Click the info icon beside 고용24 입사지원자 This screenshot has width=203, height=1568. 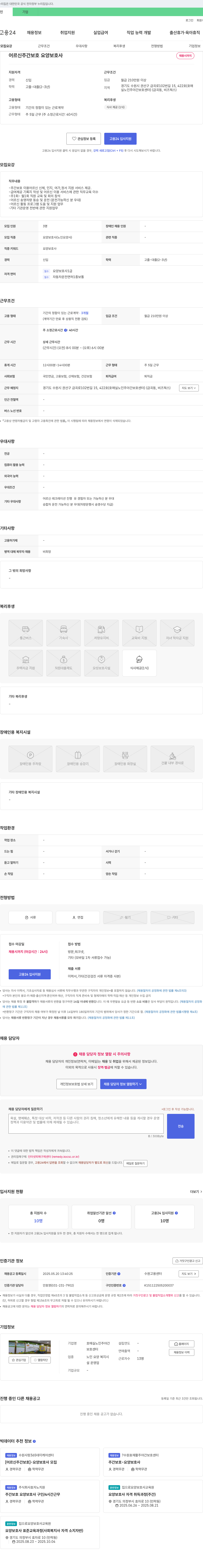(176, 1213)
